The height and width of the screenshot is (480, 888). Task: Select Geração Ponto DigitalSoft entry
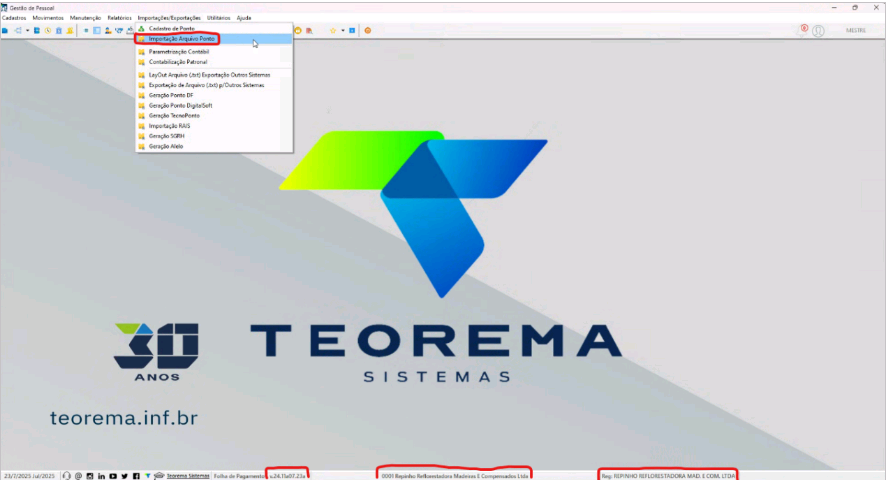click(214, 105)
